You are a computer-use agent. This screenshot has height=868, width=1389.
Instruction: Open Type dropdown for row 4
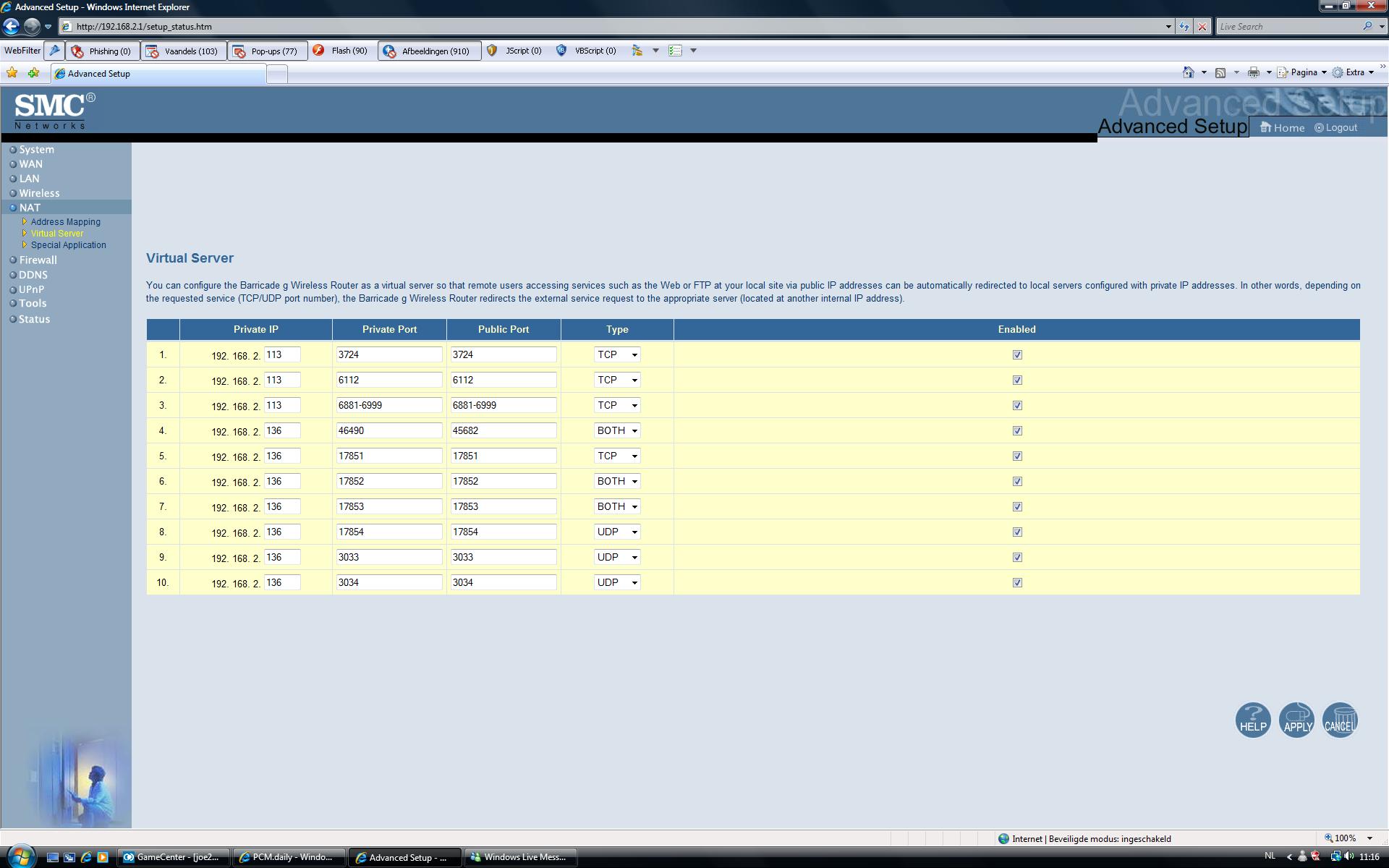[x=617, y=430]
